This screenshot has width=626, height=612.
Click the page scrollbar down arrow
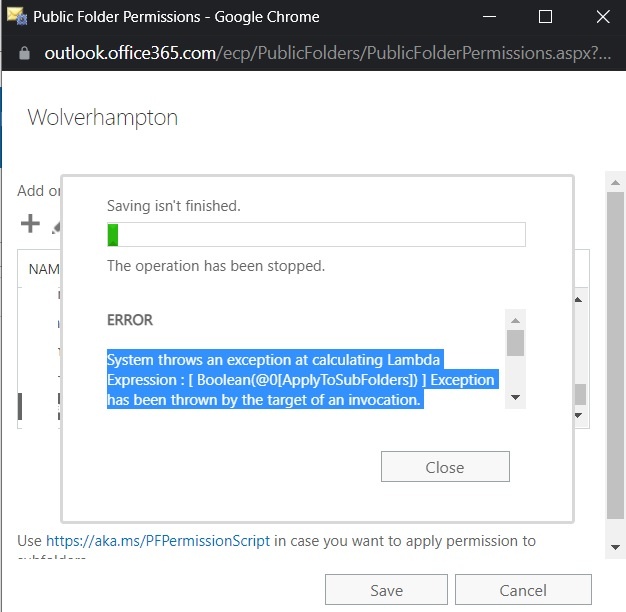pyautogui.click(x=616, y=547)
